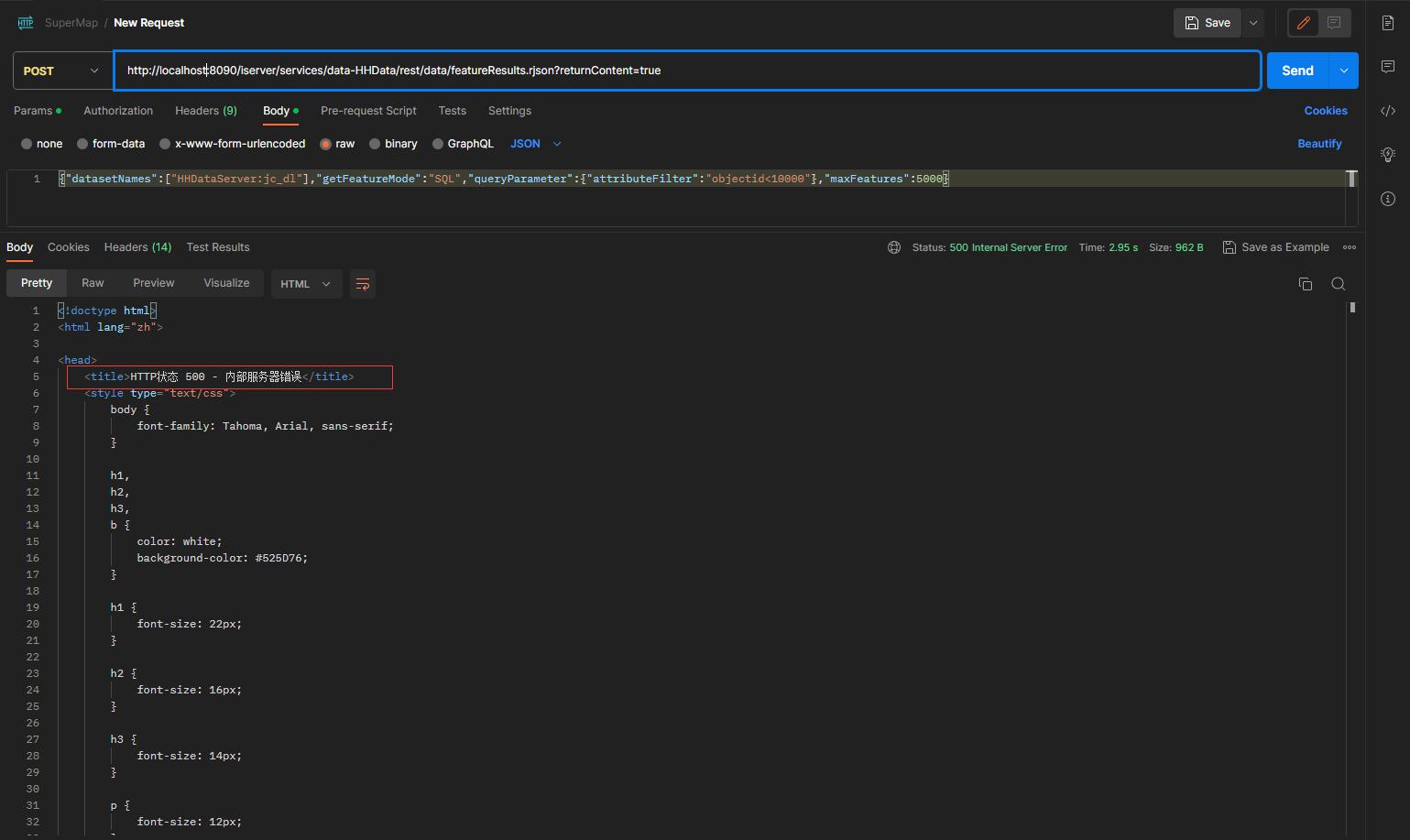
Task: Open the Params request tab
Action: [x=37, y=111]
